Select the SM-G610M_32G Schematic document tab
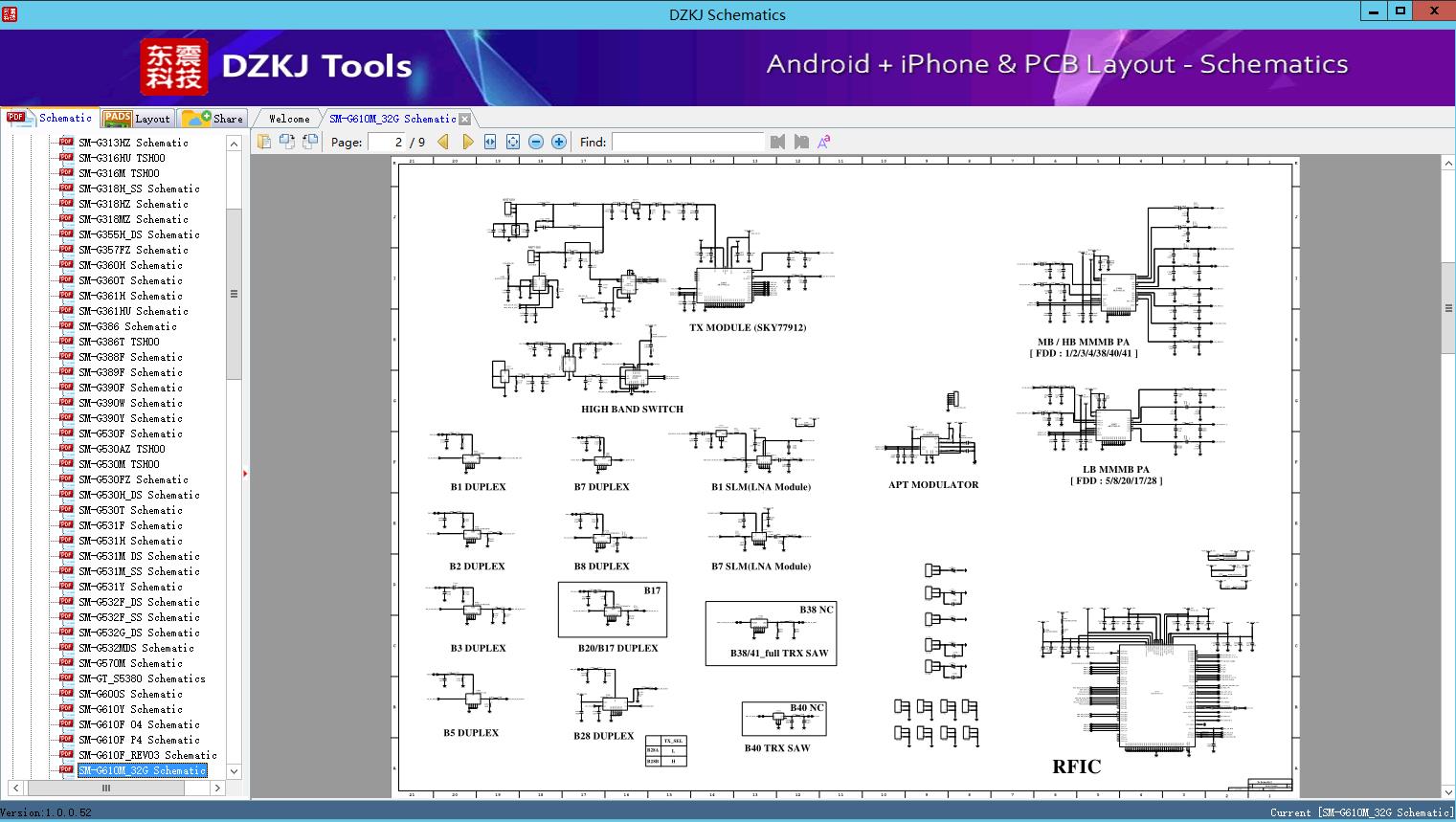Viewport: 1456px width, 822px height. coord(392,119)
